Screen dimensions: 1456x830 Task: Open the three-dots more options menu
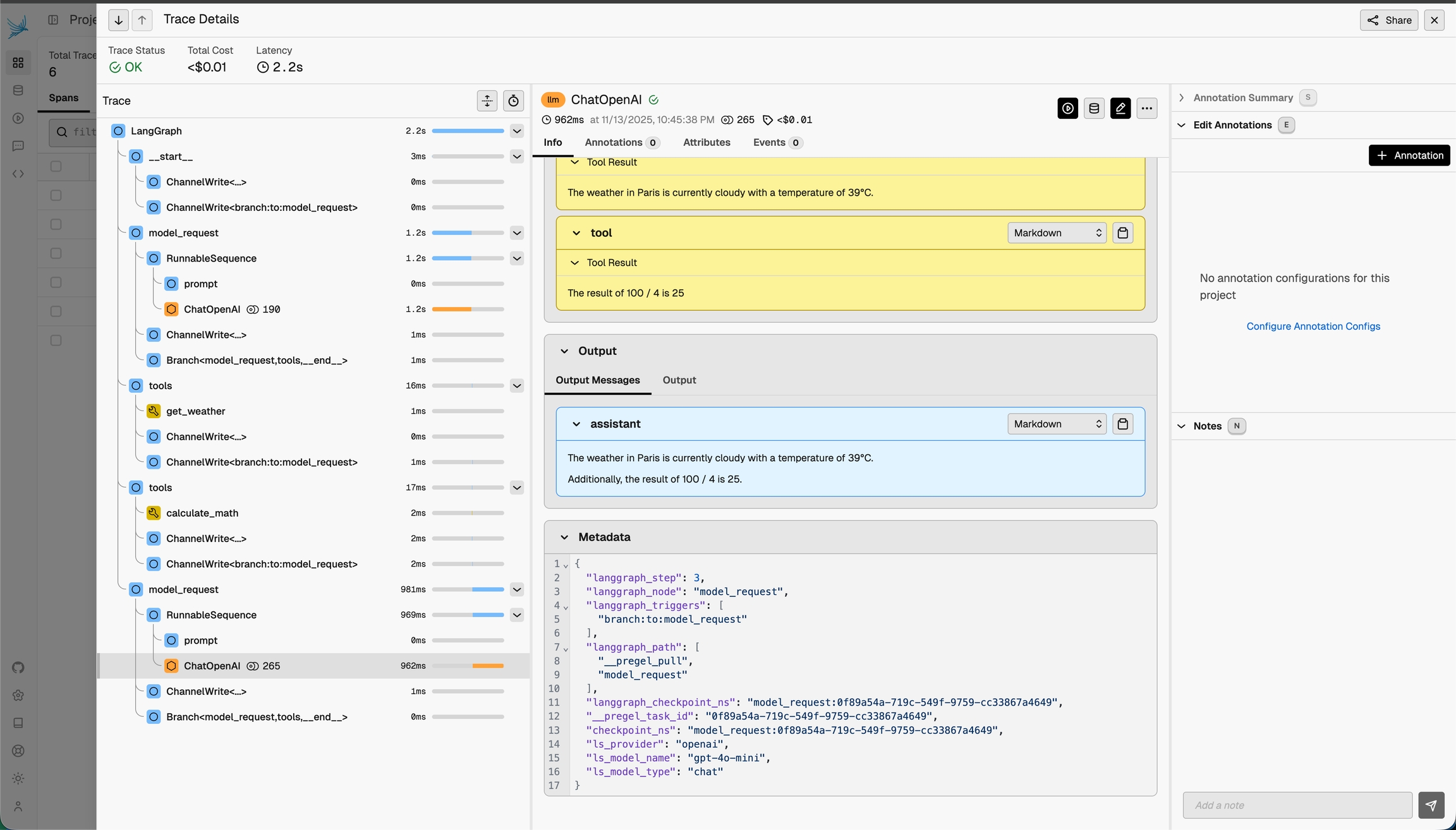pyautogui.click(x=1146, y=109)
